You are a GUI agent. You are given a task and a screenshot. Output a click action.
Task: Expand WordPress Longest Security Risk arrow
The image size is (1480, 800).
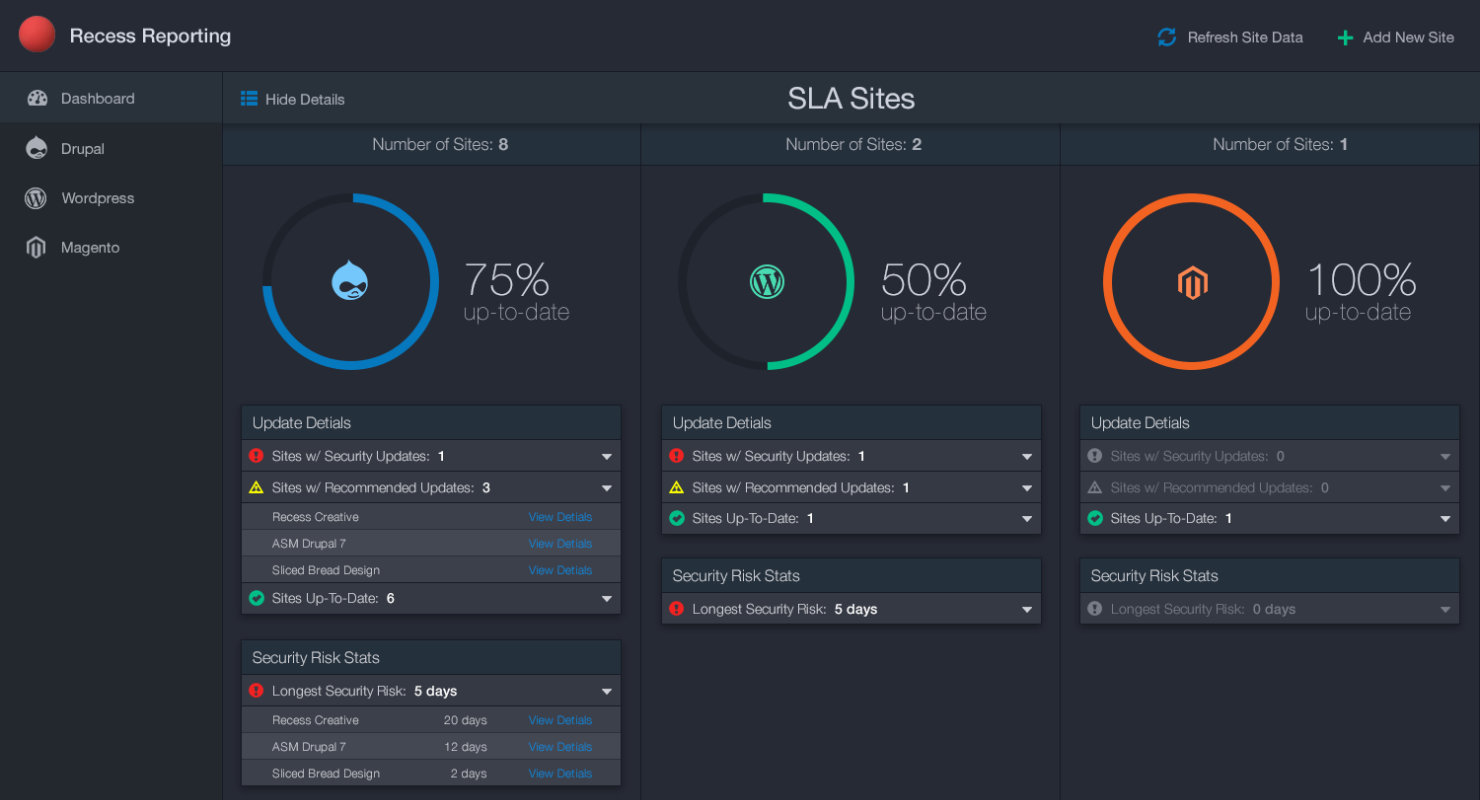point(1026,610)
